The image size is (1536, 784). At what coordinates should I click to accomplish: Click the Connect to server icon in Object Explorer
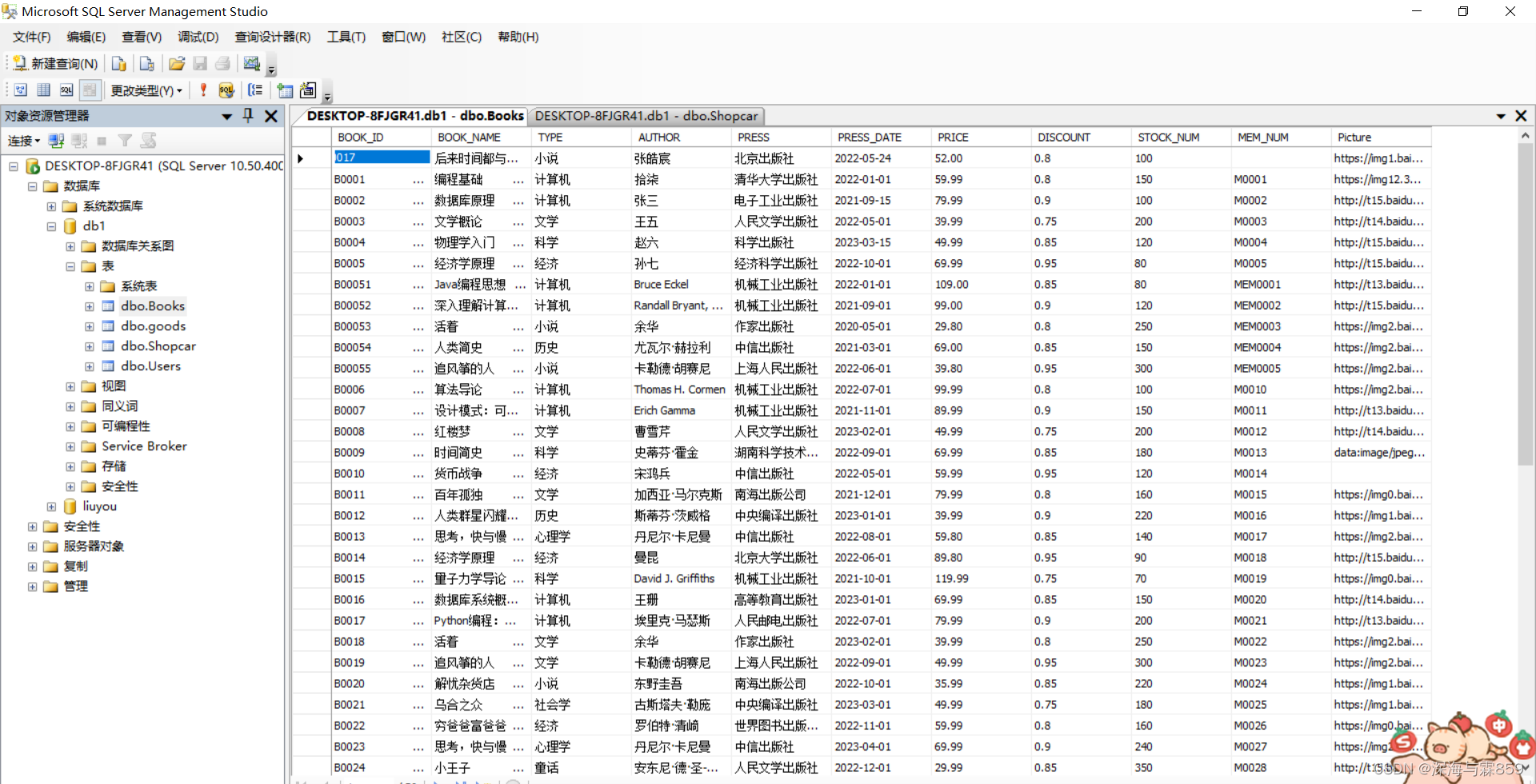pos(55,140)
